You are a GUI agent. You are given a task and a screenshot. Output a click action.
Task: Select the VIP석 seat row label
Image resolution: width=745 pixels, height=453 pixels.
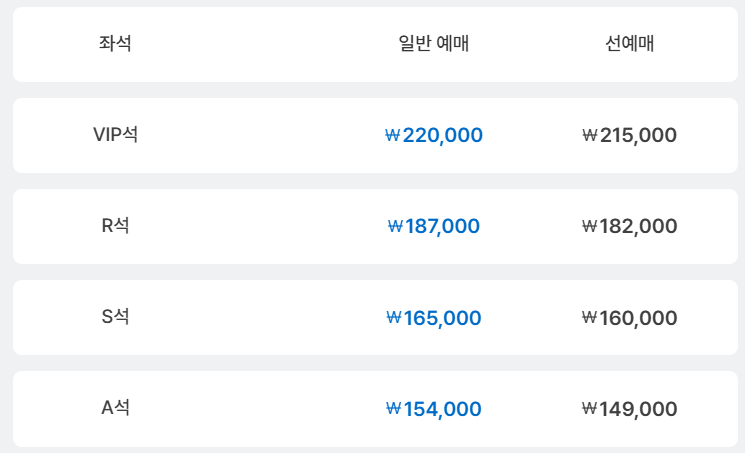[x=115, y=135]
